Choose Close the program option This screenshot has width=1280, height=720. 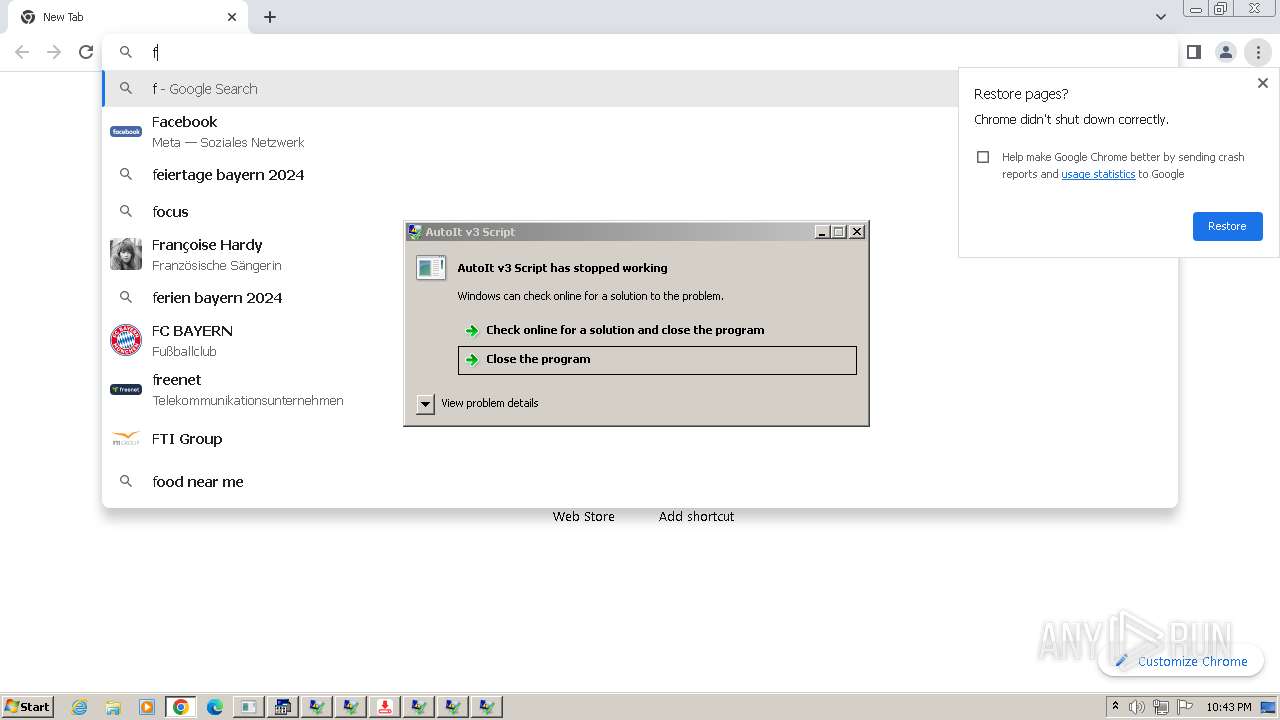[657, 360]
